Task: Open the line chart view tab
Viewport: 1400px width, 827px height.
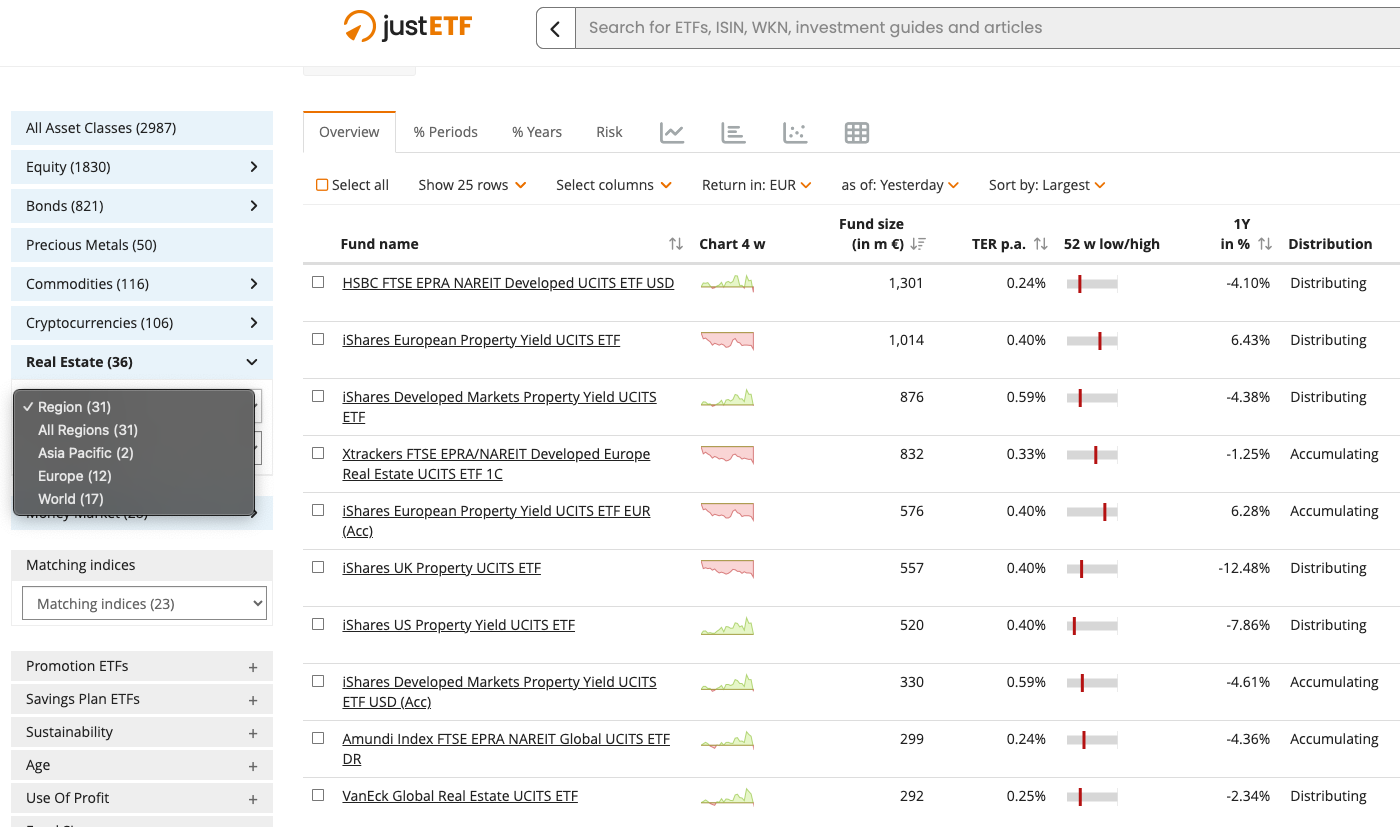Action: [672, 132]
